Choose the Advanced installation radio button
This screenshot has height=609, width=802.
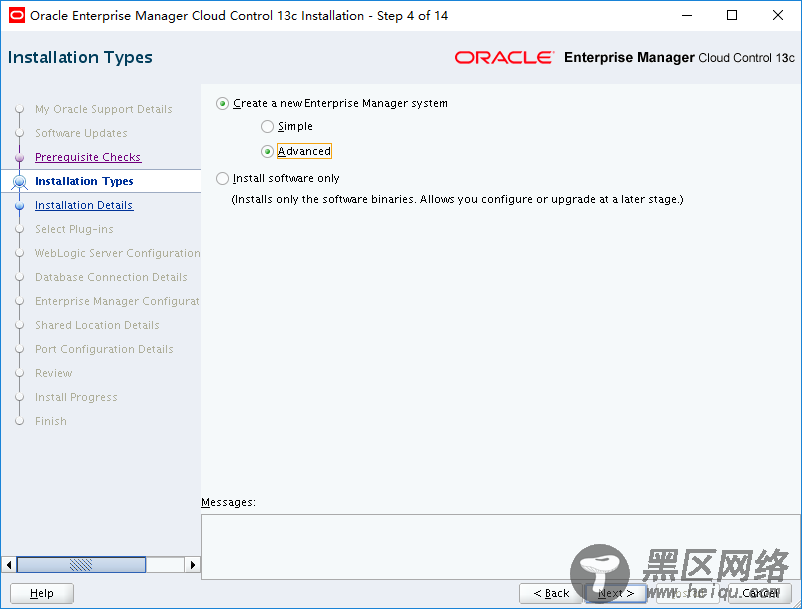tap(267, 151)
